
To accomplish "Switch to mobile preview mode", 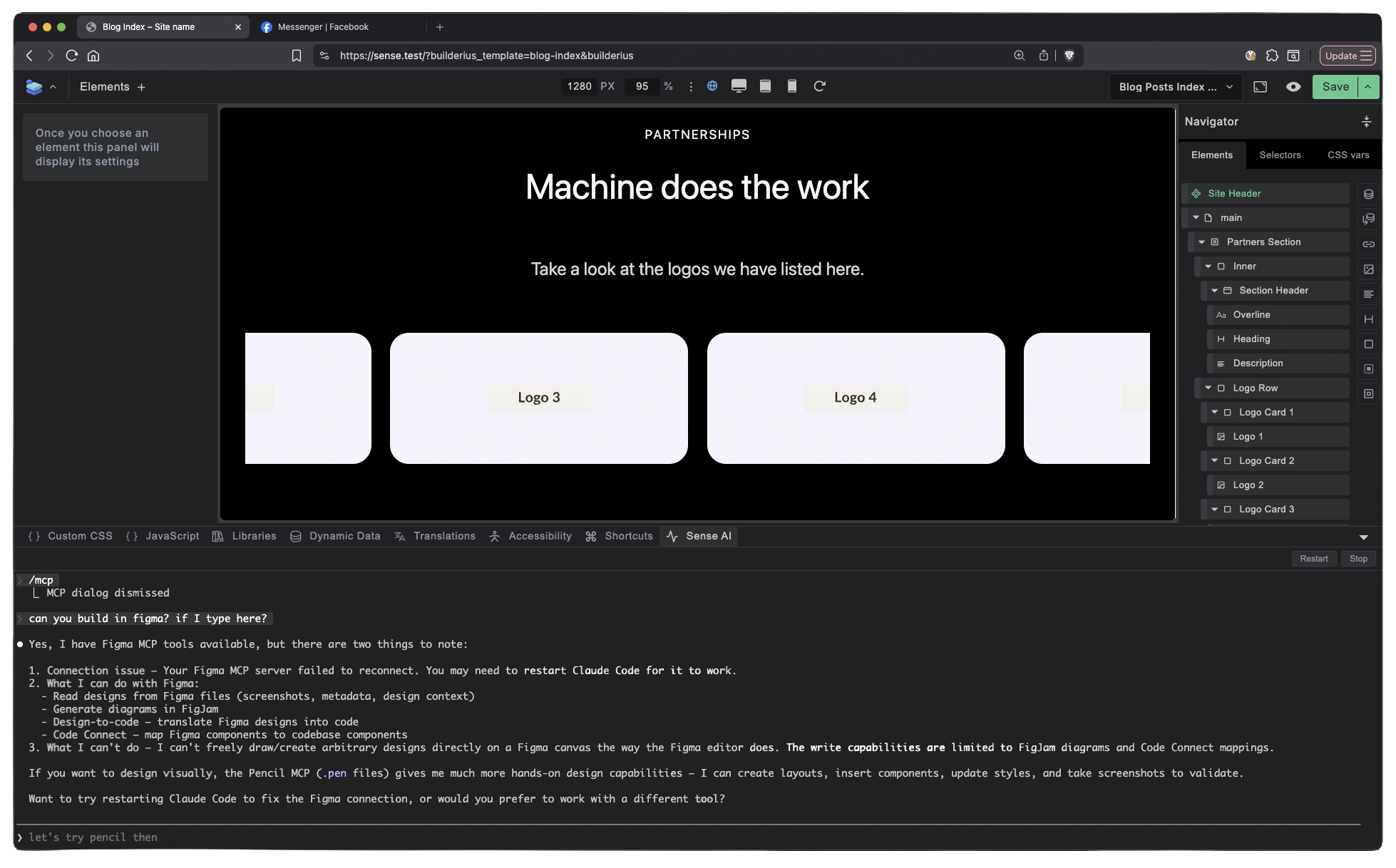I will (791, 86).
